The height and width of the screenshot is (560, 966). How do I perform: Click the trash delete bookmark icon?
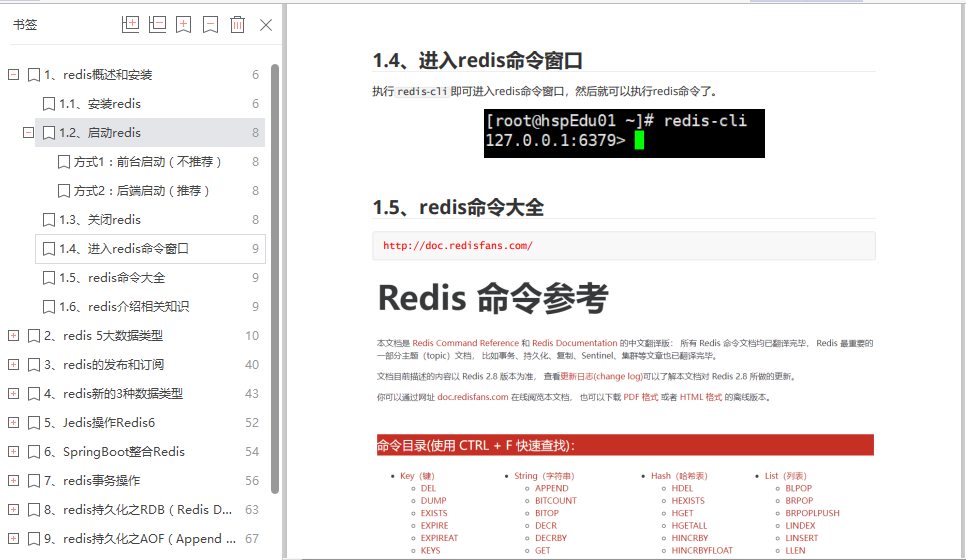pyautogui.click(x=237, y=25)
